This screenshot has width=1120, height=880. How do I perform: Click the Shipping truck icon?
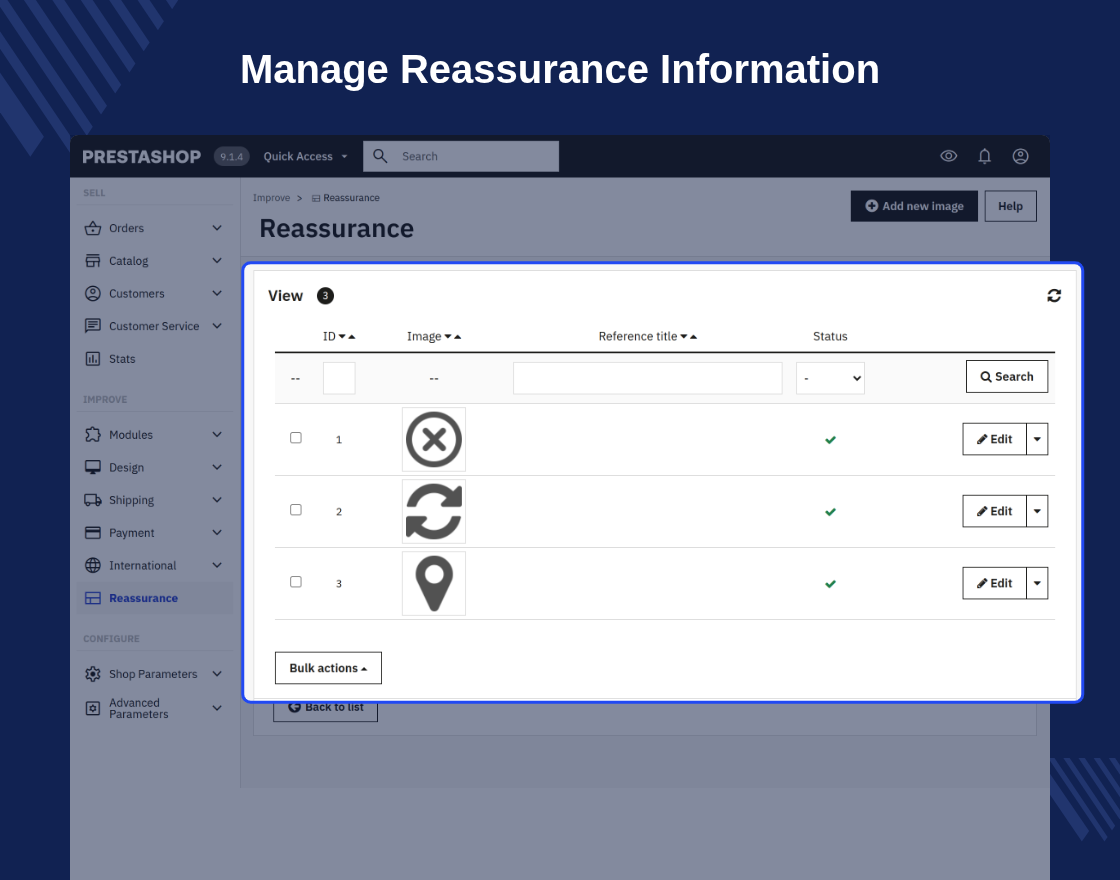point(93,500)
